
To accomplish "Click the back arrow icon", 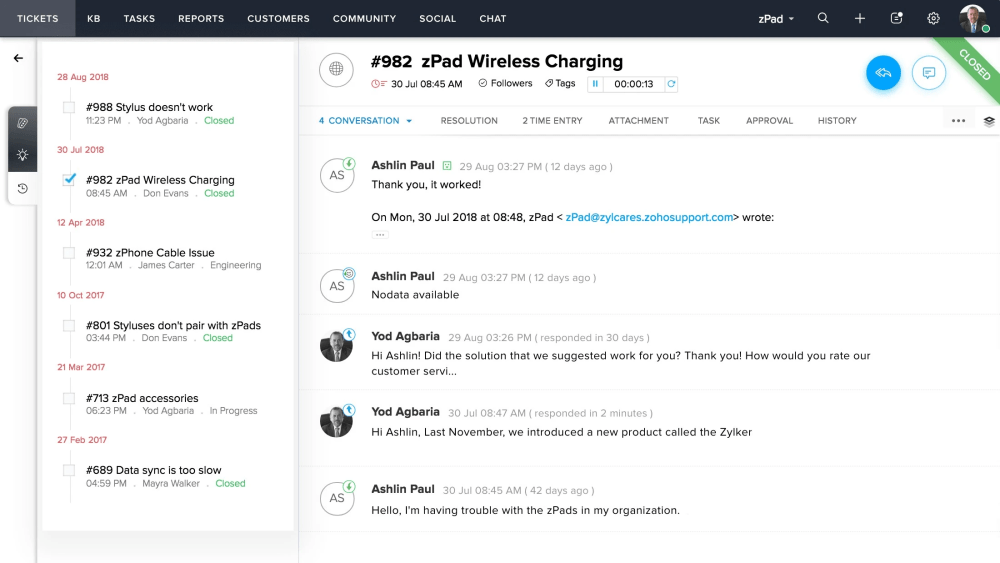I will click(x=18, y=58).
